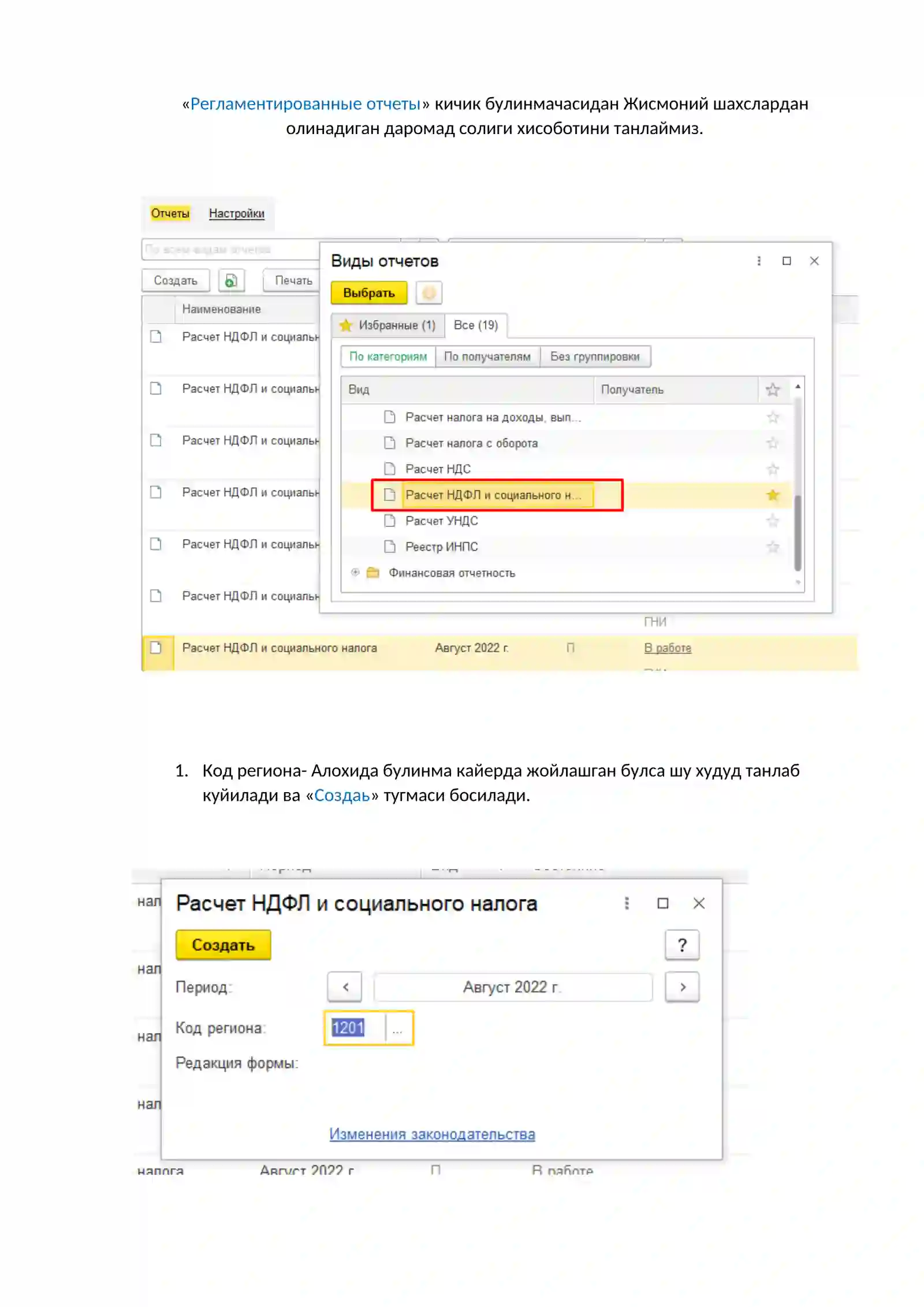This screenshot has width=924, height=1307.
Task: Click the create-from-file icon next to Создать
Action: click(231, 280)
